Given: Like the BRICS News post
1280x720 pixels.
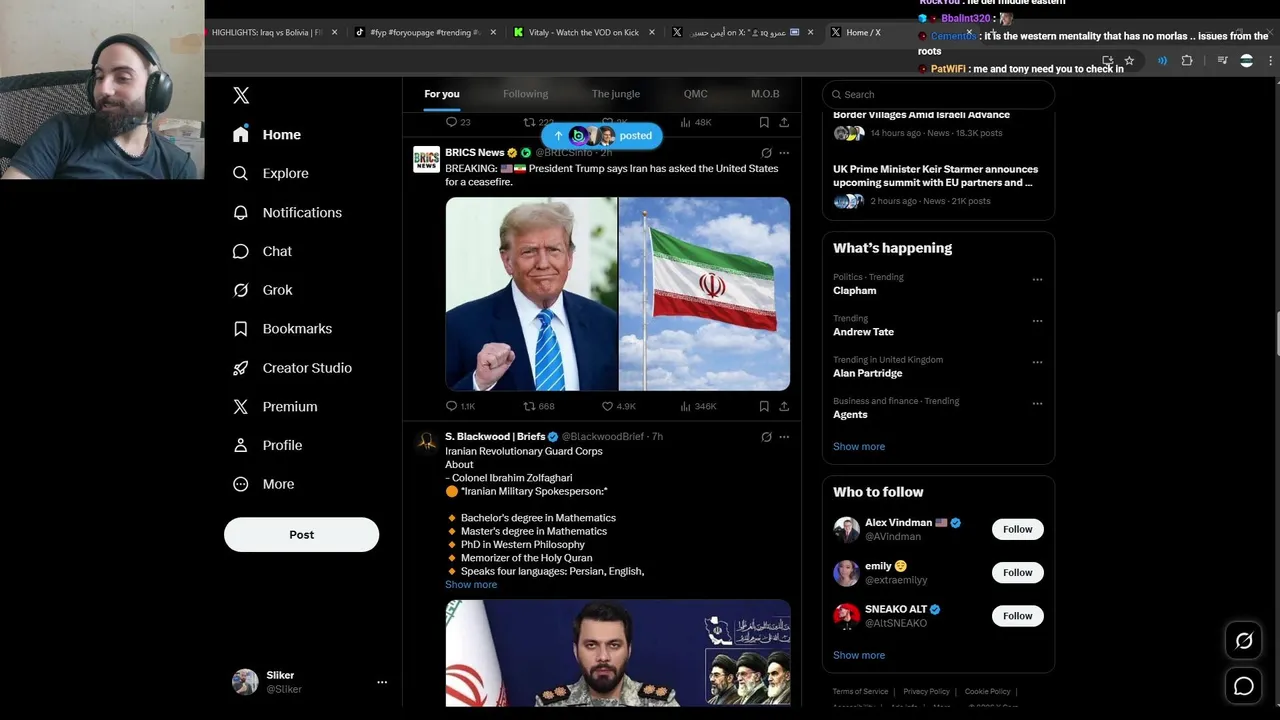Looking at the screenshot, I should 618,406.
